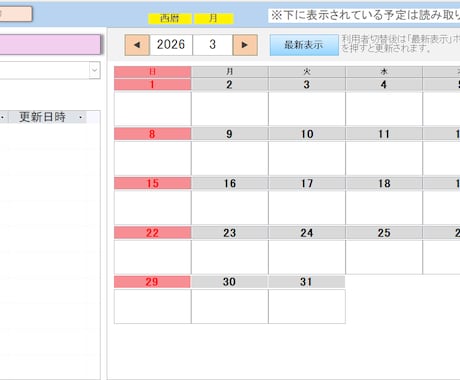Screen dimensions: 460x380
Task: Select date 4 header in calendar
Action: click(x=384, y=85)
